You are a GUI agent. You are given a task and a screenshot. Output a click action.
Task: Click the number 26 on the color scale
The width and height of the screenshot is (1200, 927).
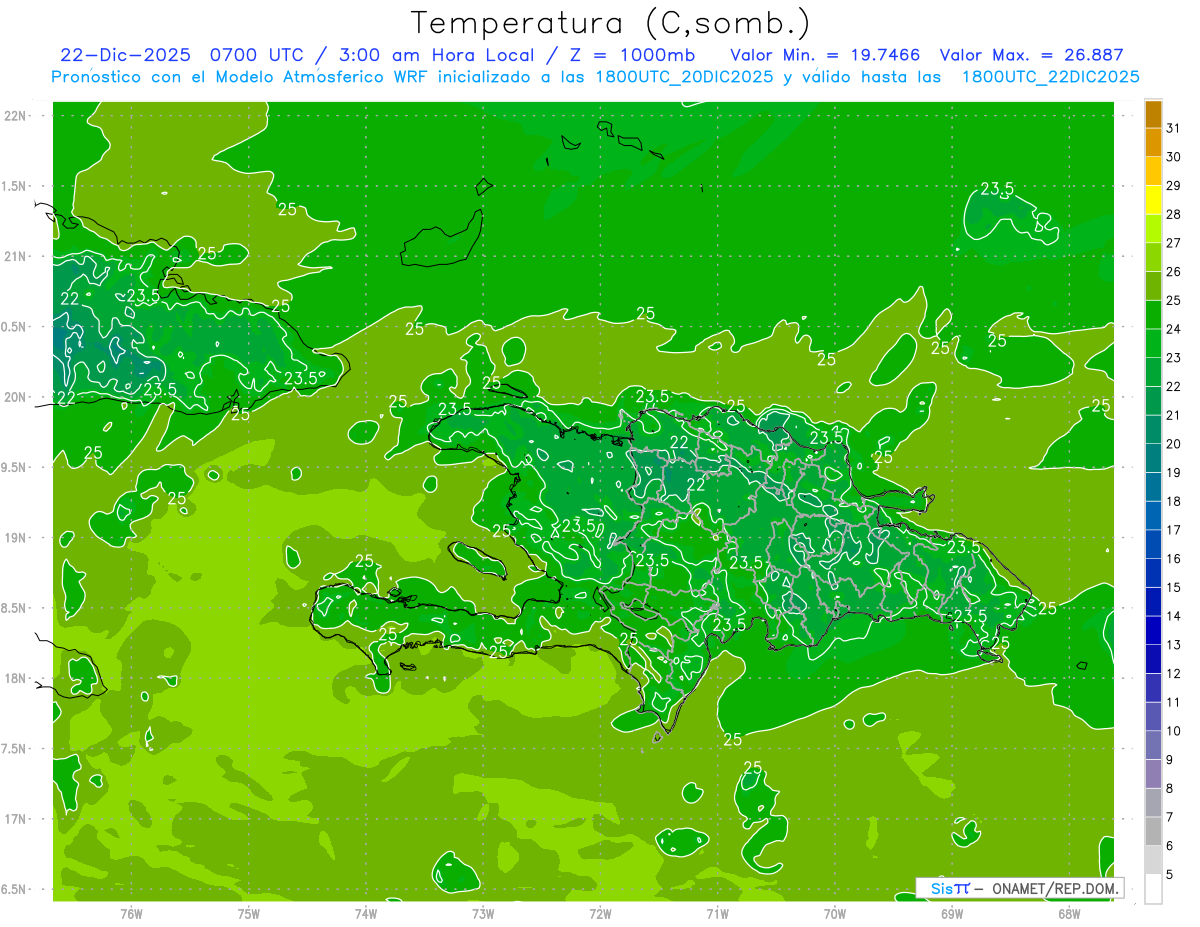[1174, 272]
